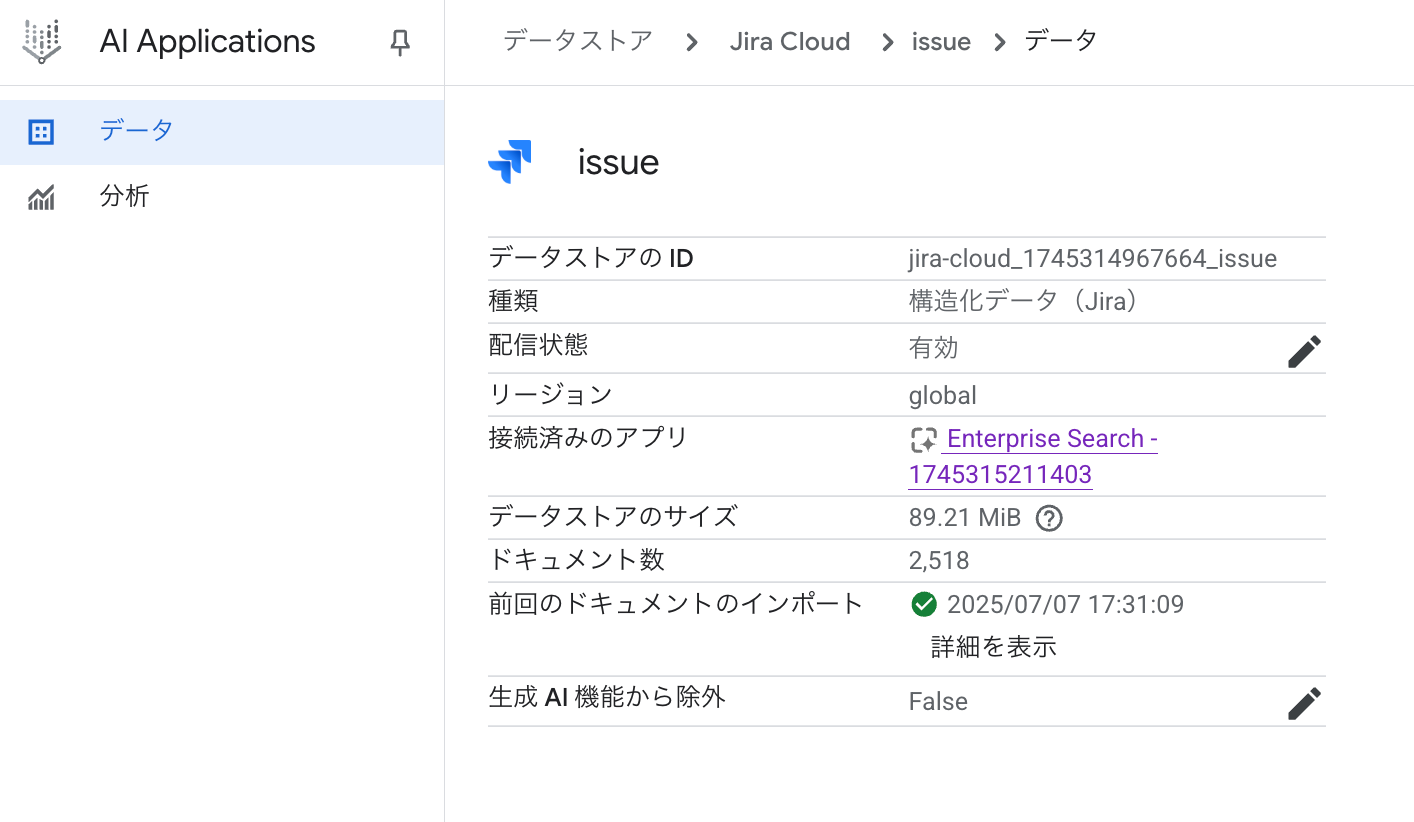Edit 生成 AI 機能から除外 with pencil
Screen dimensions: 1414x822
point(1304,703)
